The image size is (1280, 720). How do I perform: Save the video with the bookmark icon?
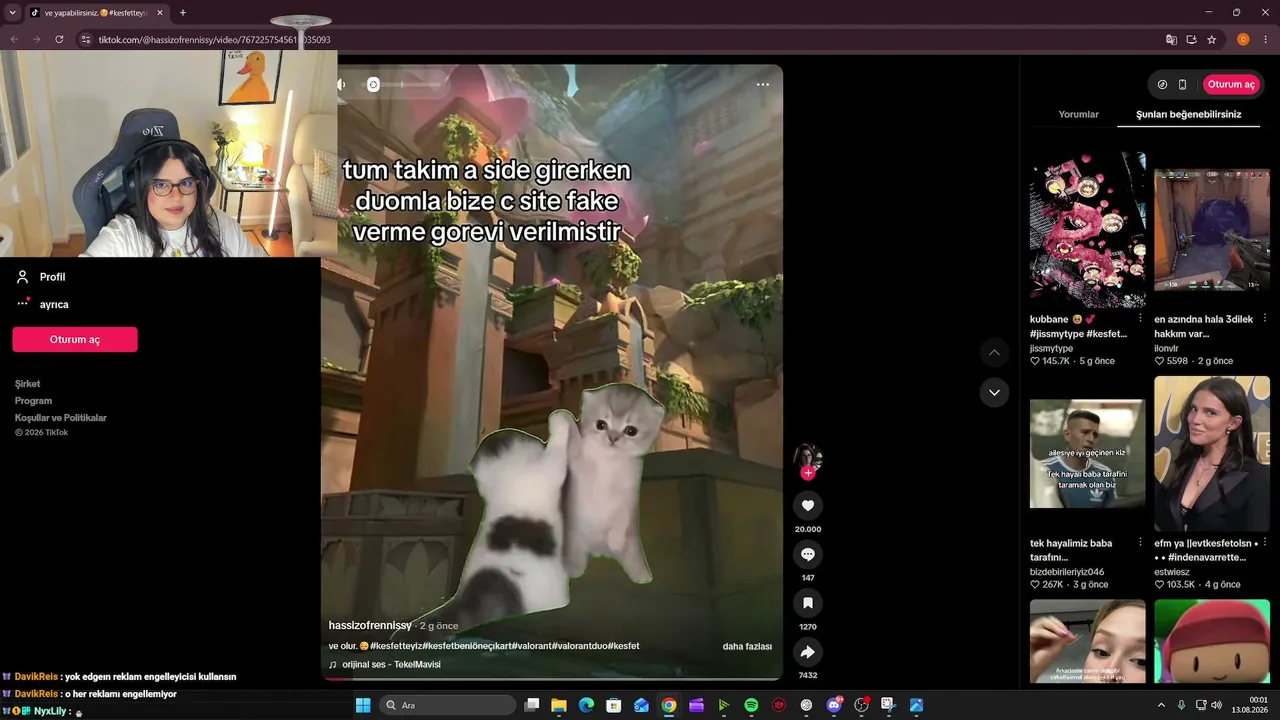click(x=808, y=603)
